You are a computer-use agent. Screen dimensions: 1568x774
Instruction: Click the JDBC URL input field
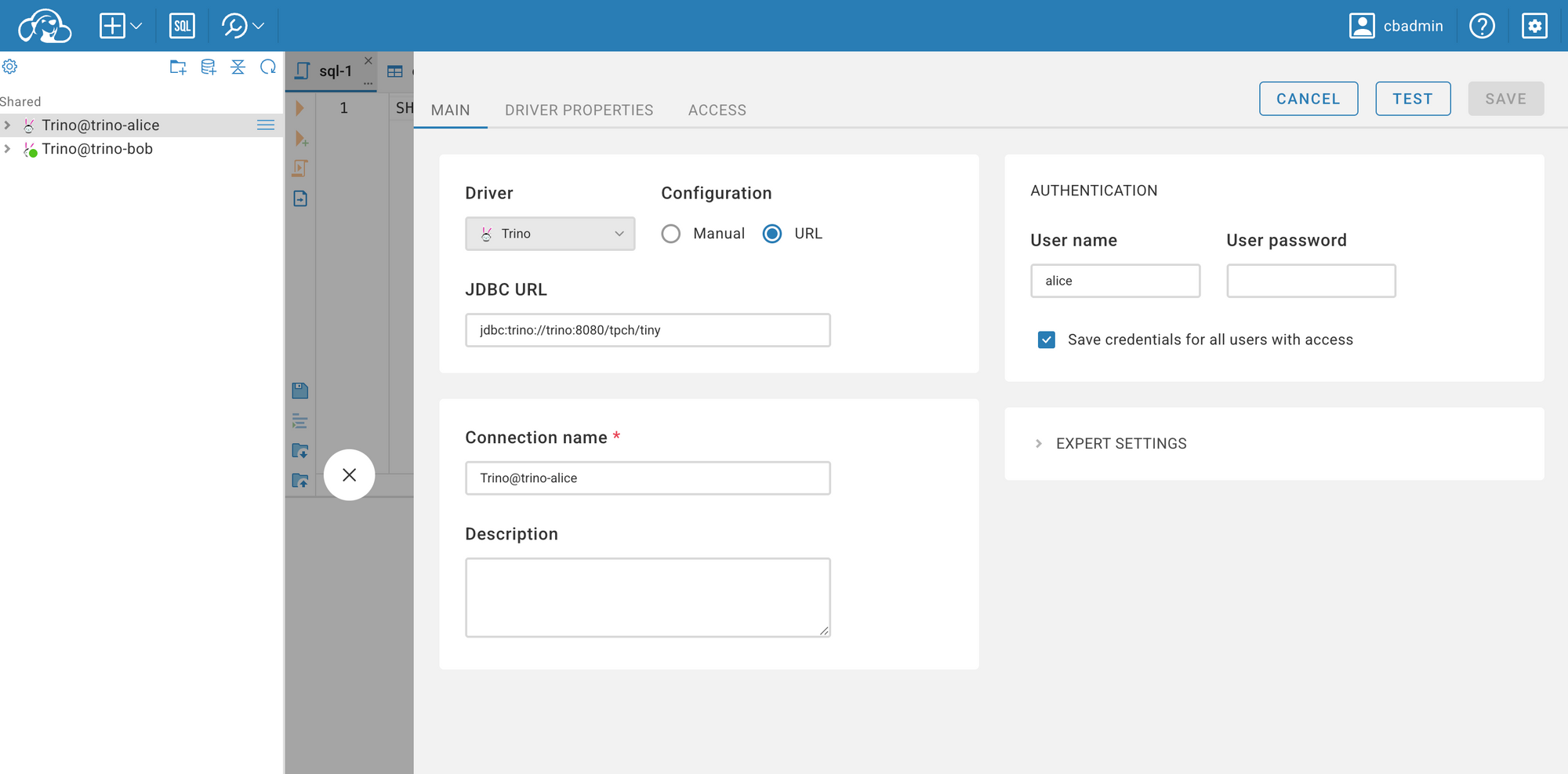(x=648, y=330)
